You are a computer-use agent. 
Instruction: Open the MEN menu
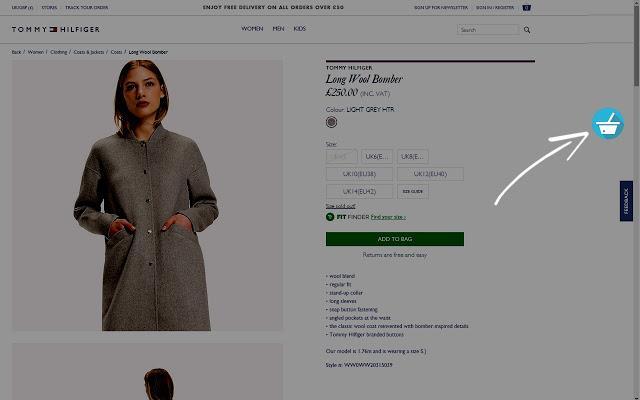(x=278, y=29)
